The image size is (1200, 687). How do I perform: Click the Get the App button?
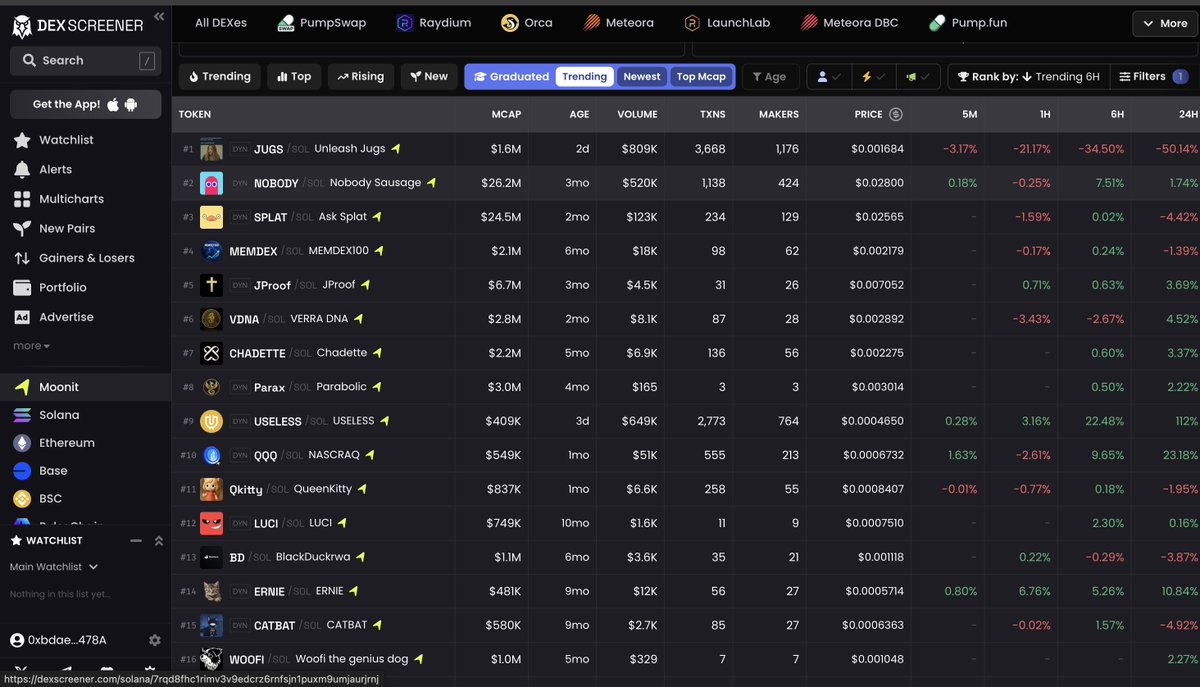(86, 104)
